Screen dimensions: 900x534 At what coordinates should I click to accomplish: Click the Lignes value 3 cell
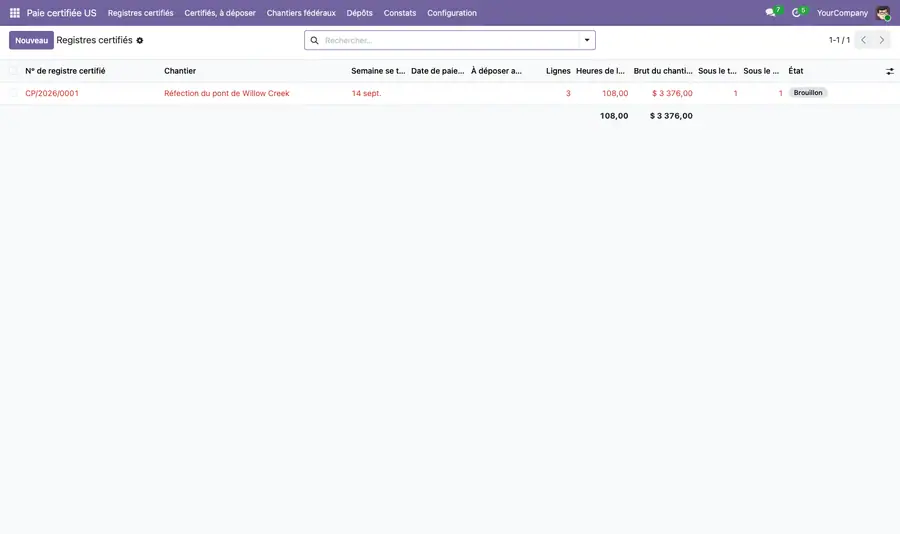click(x=568, y=93)
